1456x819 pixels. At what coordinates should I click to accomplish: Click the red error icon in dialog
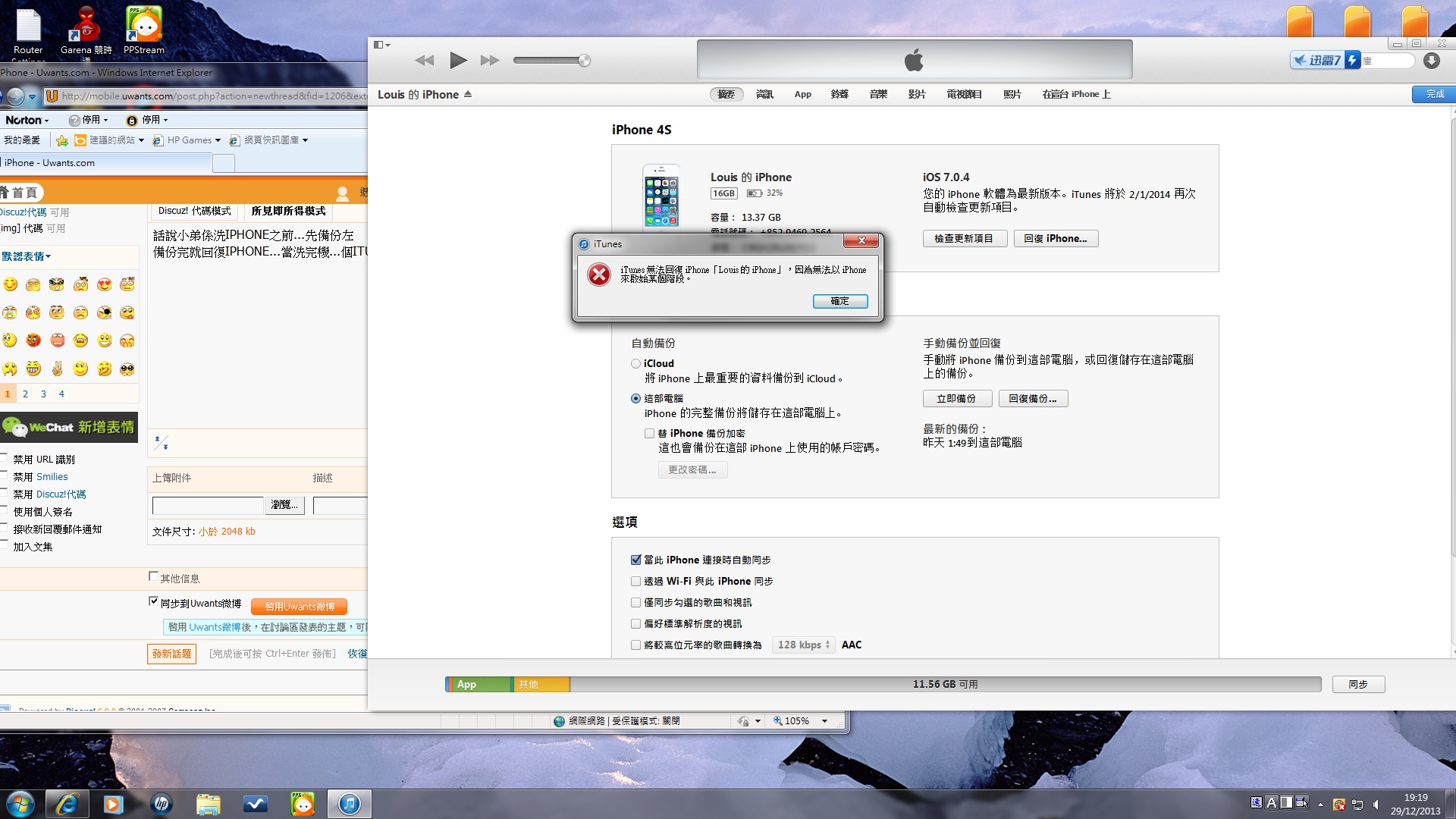coord(599,275)
